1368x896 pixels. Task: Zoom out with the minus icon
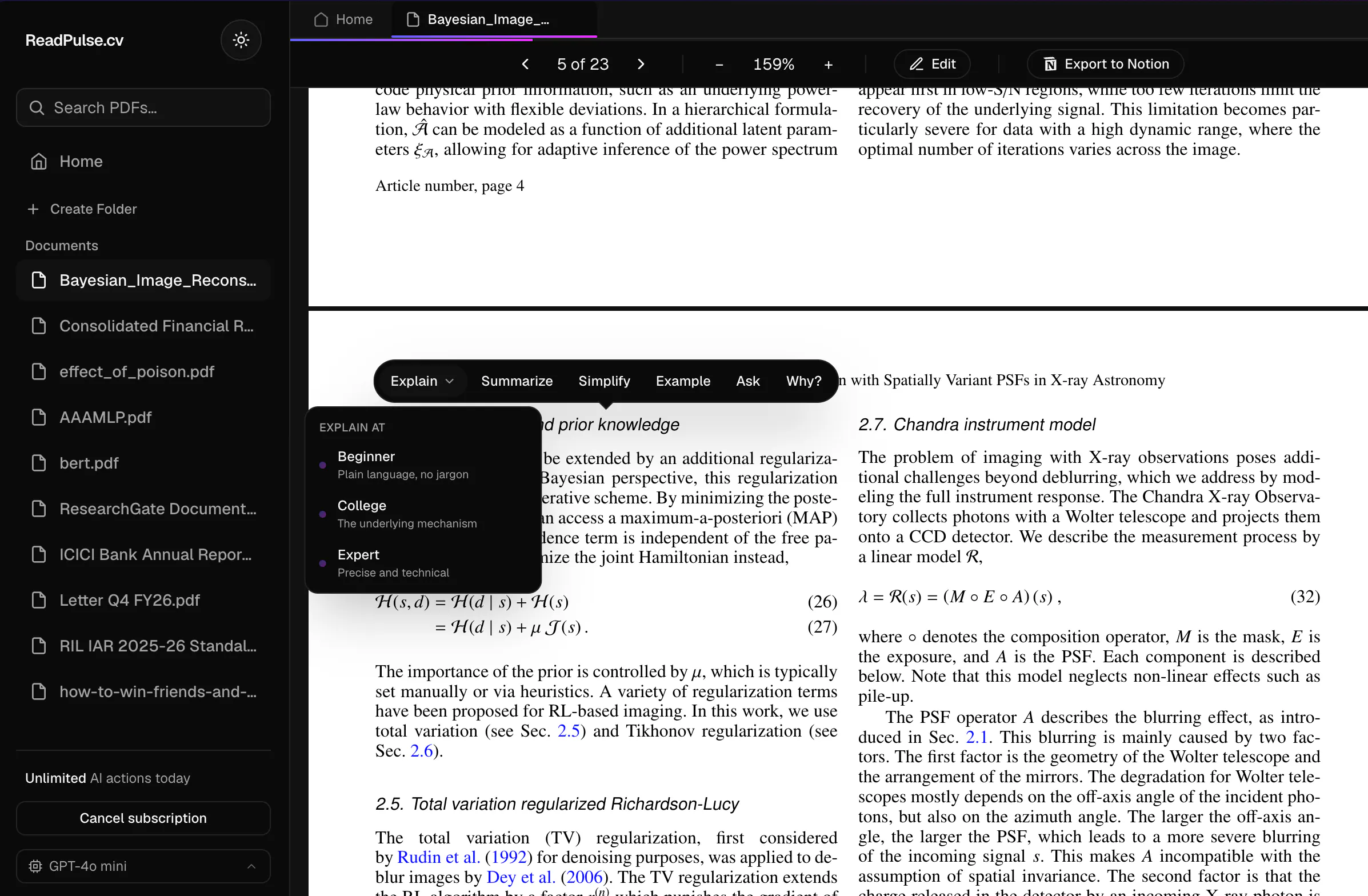tap(718, 65)
